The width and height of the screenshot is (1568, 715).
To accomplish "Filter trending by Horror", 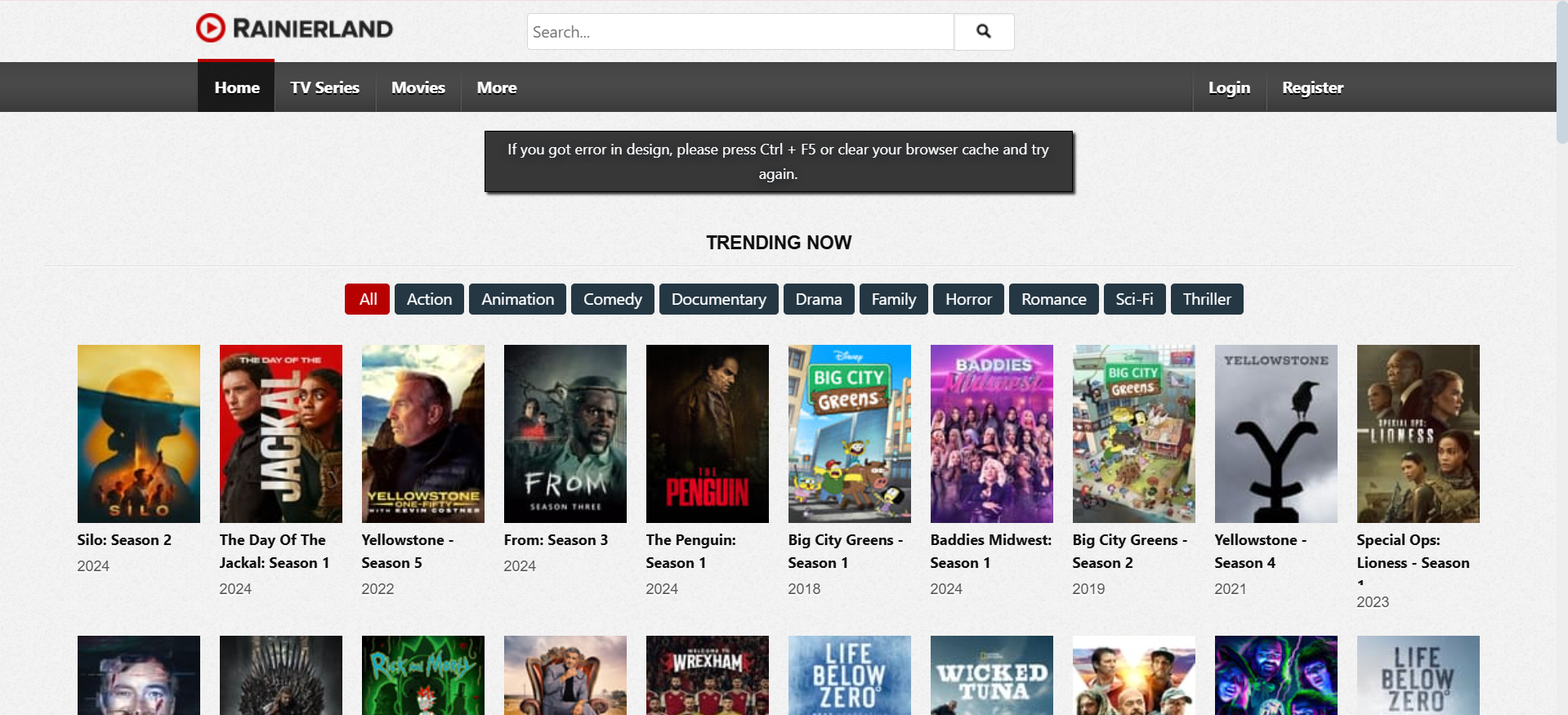I will tap(968, 299).
